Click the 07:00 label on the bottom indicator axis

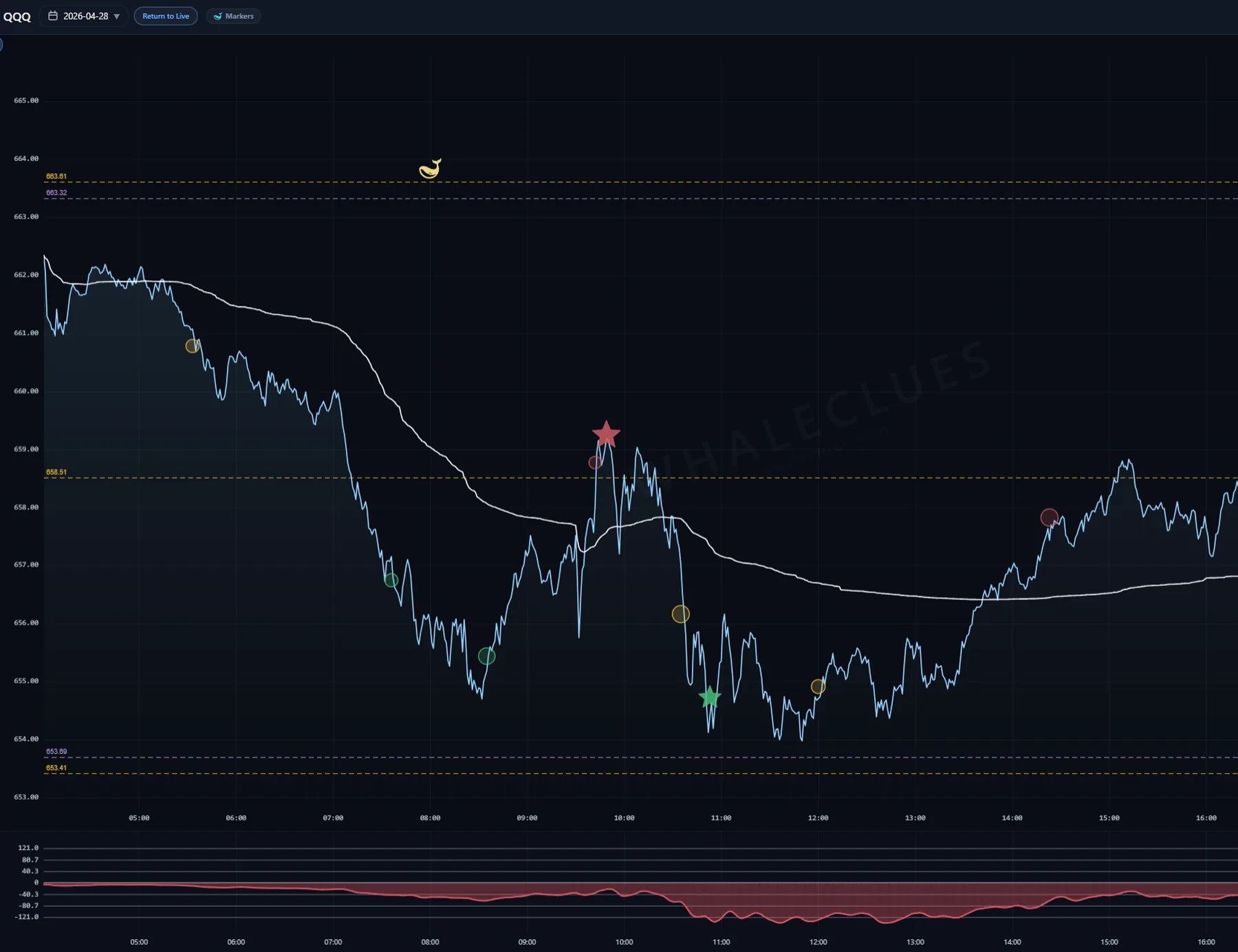pos(333,942)
